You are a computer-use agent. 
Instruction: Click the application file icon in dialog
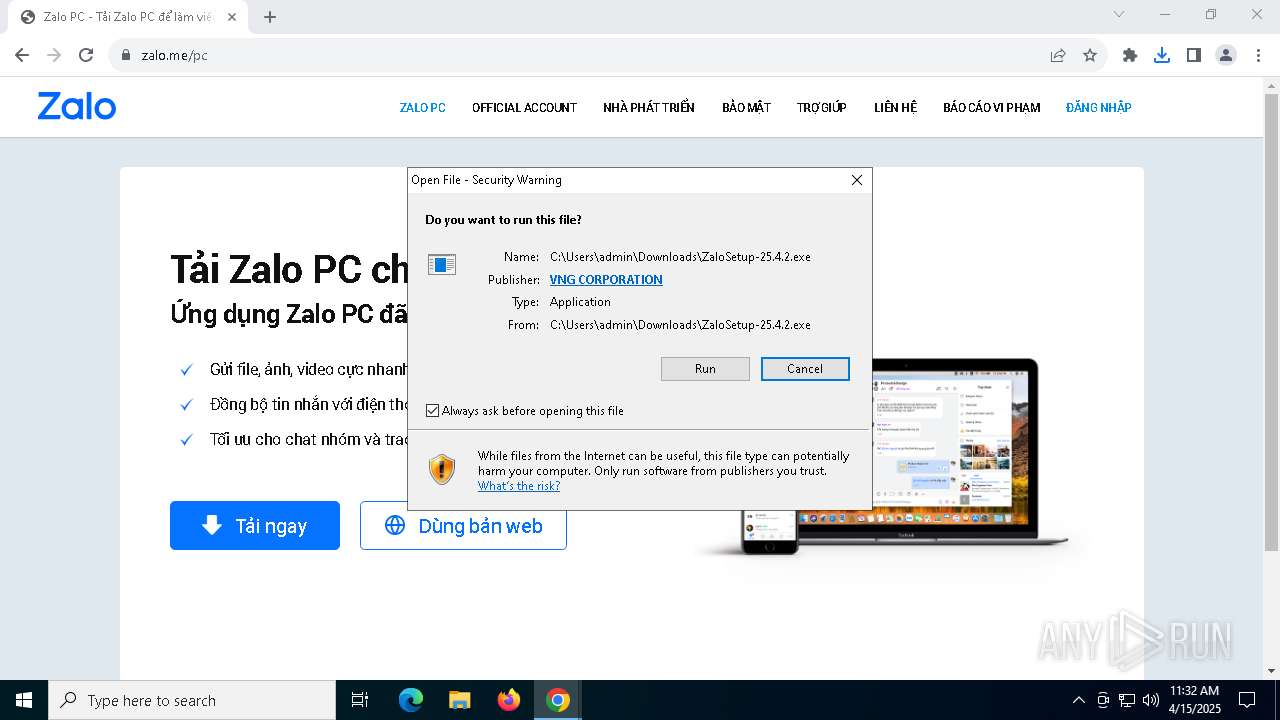(442, 264)
